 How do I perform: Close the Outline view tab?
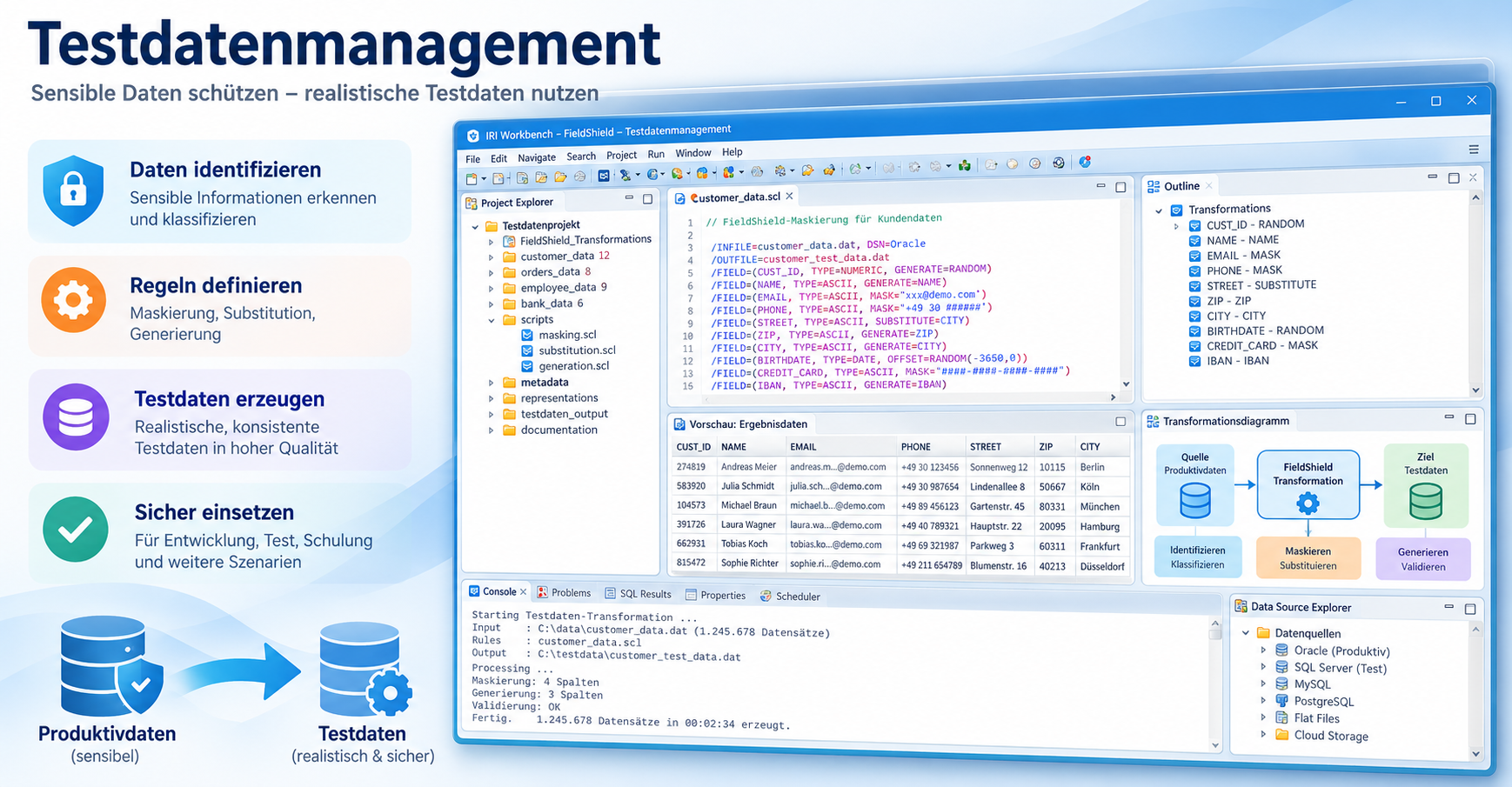[1209, 186]
